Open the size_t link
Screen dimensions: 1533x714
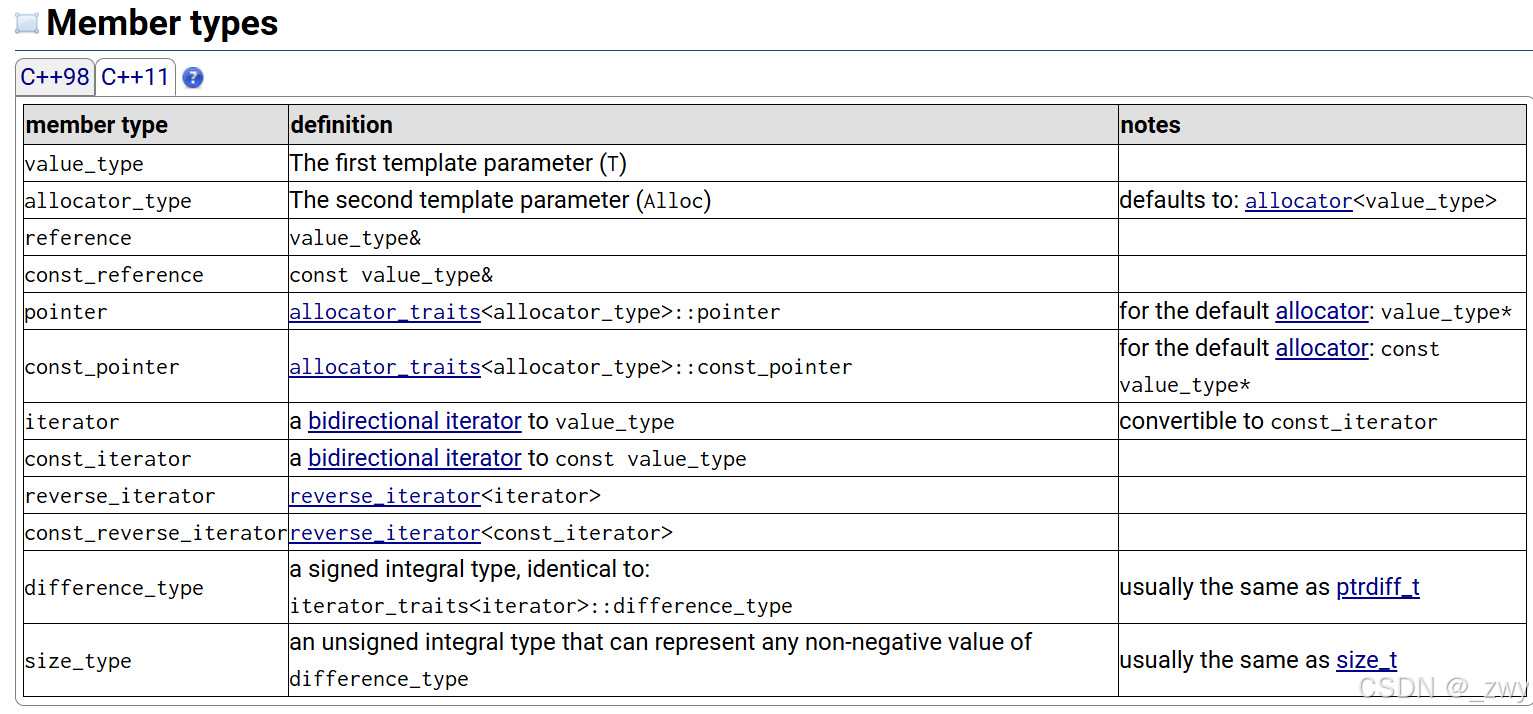tap(1366, 660)
